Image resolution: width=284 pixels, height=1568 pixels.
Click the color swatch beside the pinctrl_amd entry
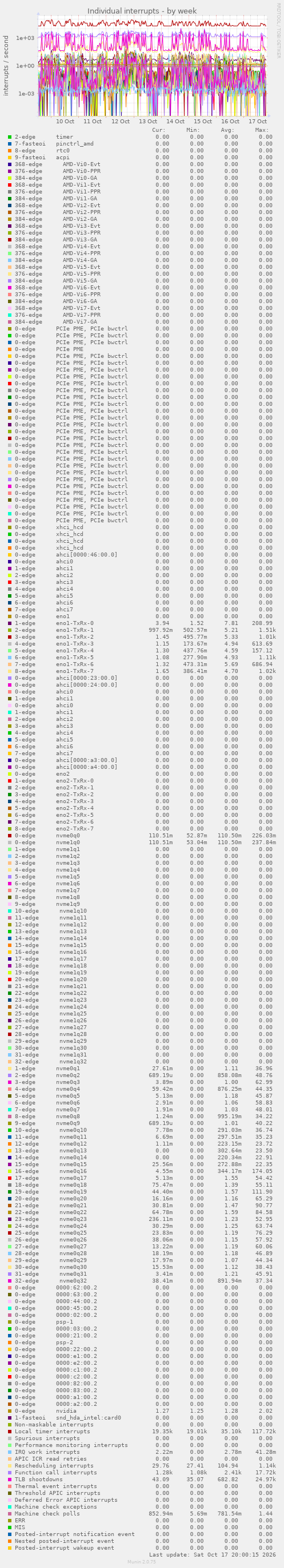10,144
